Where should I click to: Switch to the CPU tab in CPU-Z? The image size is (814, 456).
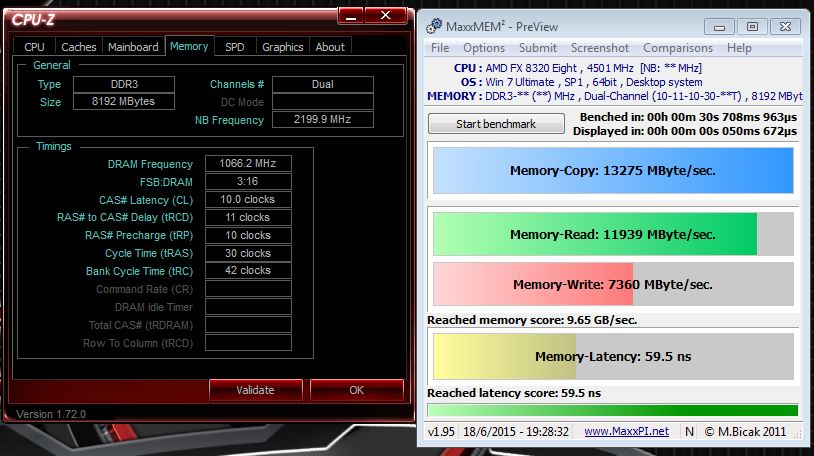pos(34,47)
